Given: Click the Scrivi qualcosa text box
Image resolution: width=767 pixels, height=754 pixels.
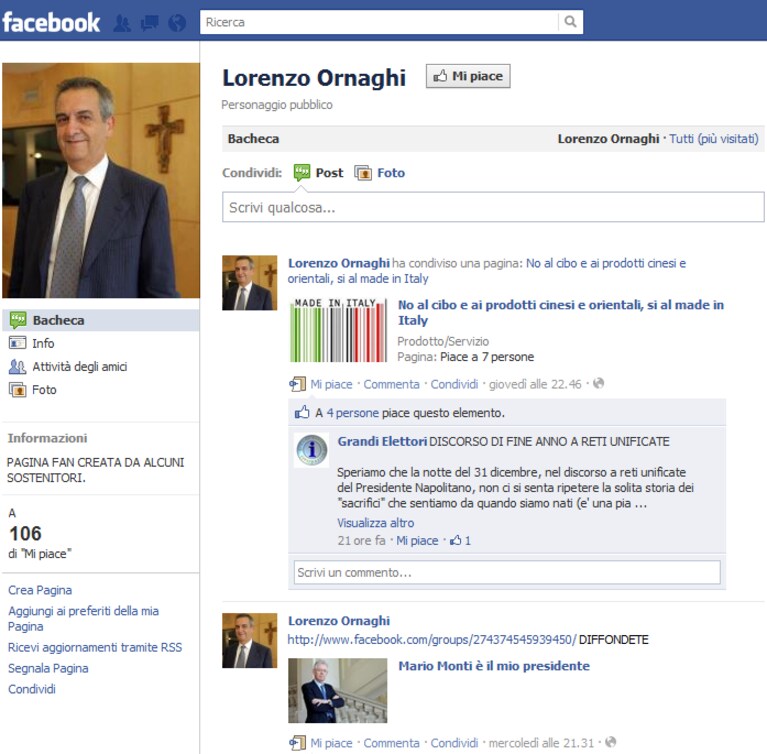Looking at the screenshot, I should tap(493, 207).
